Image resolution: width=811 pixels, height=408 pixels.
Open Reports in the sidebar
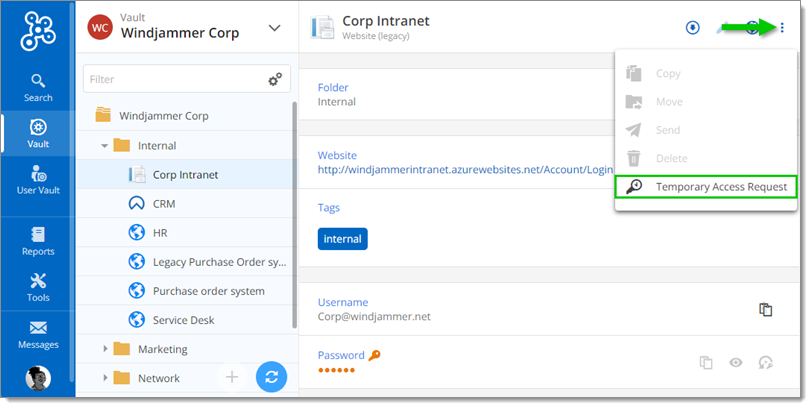[x=38, y=240]
